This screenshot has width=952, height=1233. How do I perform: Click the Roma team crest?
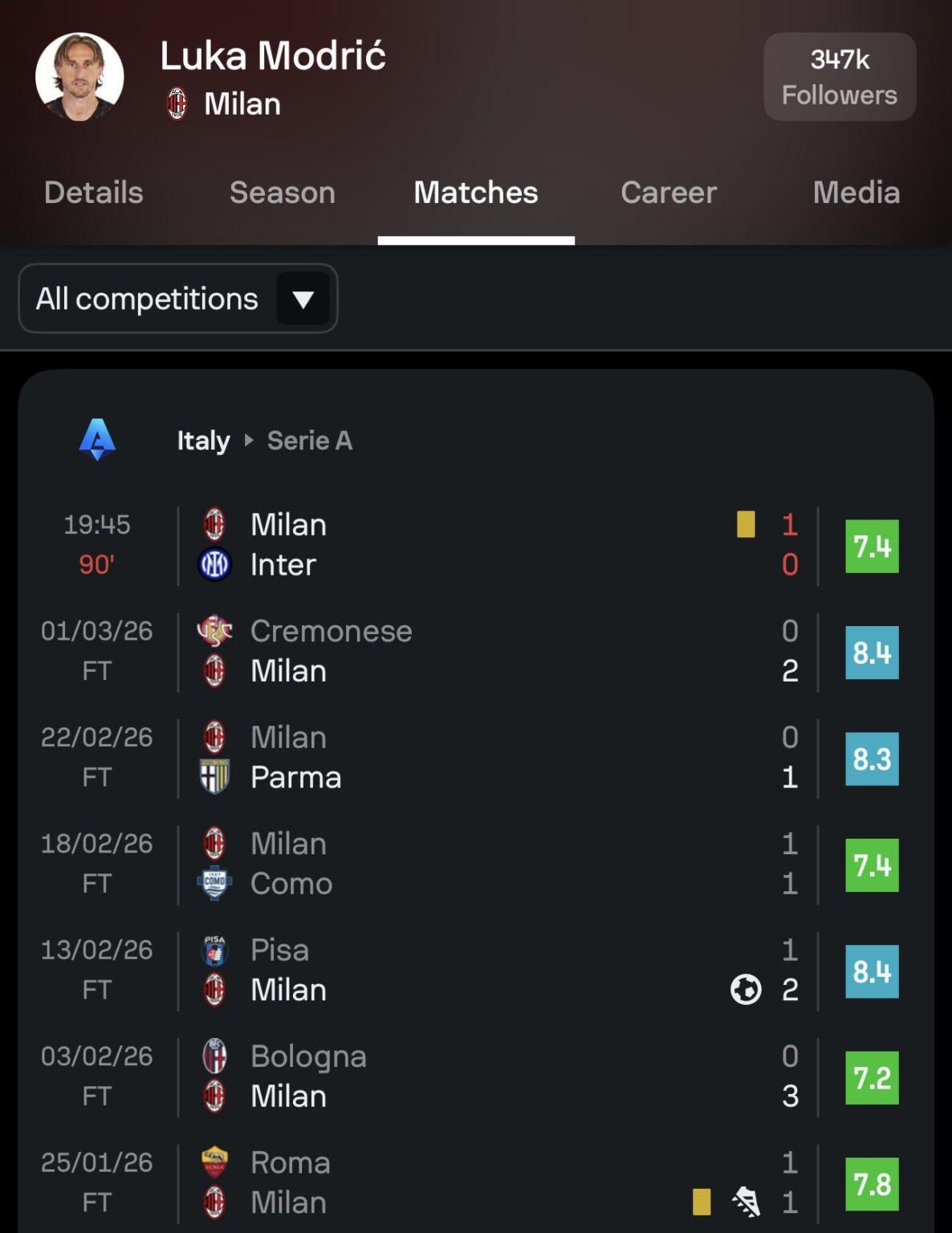214,1162
